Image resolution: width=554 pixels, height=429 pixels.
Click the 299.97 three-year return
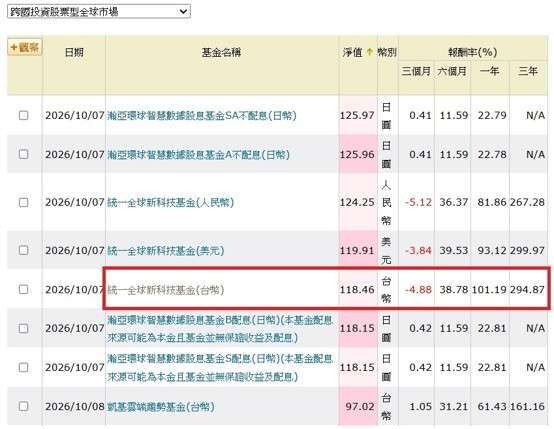527,251
